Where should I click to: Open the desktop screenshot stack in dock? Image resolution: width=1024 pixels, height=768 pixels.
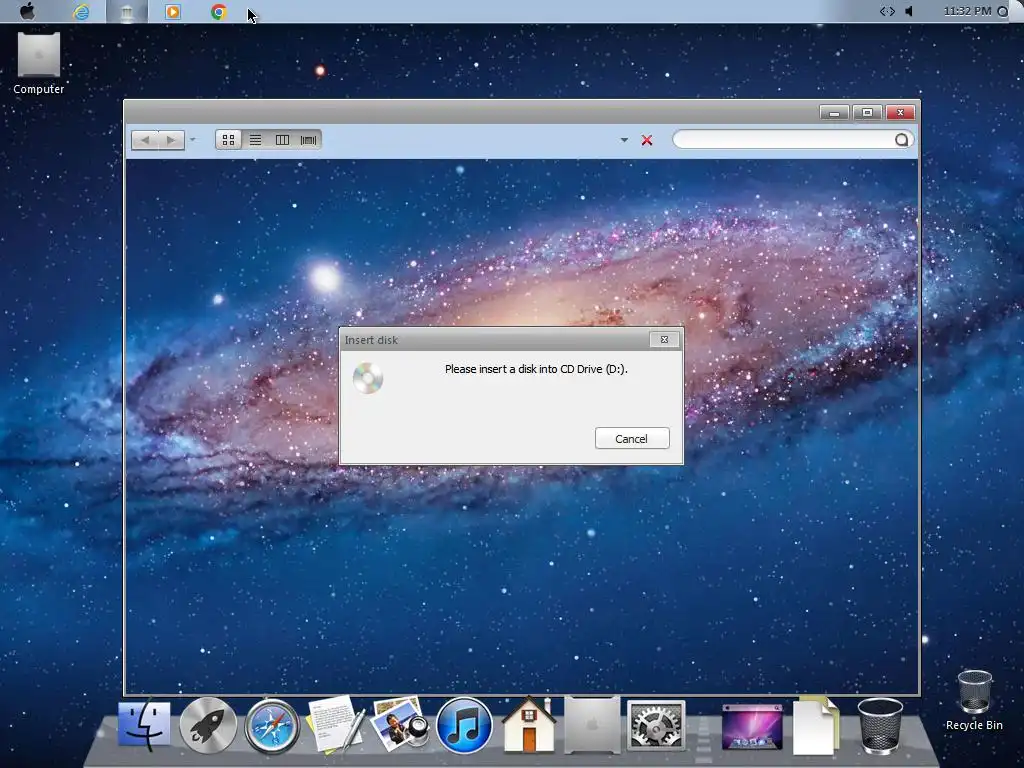(752, 726)
